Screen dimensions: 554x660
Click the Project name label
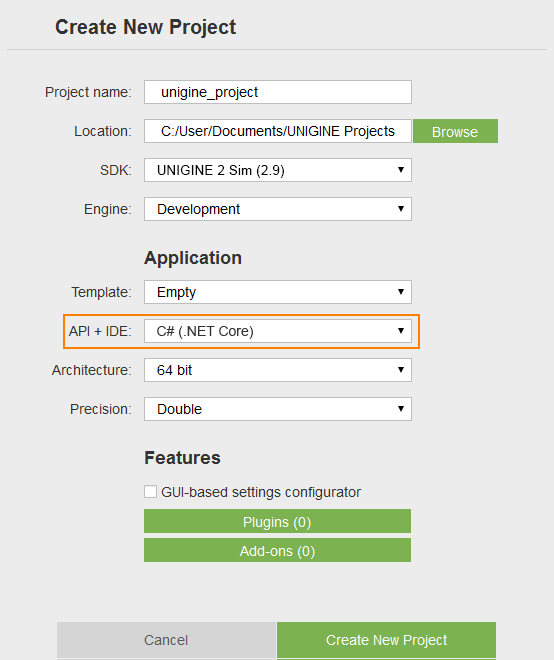(x=88, y=92)
